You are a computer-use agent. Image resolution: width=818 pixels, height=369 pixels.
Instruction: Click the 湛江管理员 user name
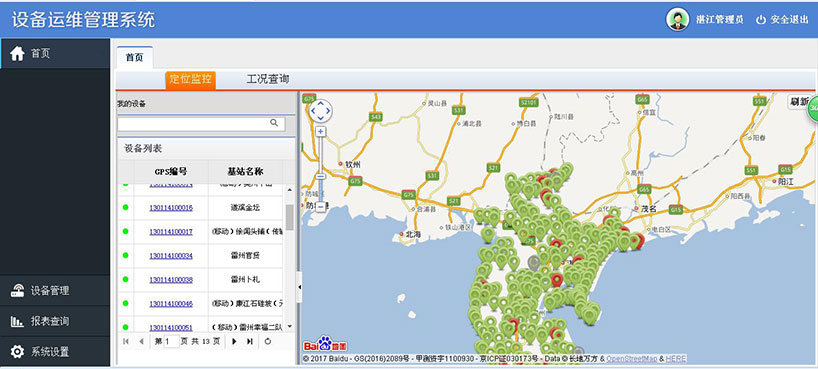719,20
